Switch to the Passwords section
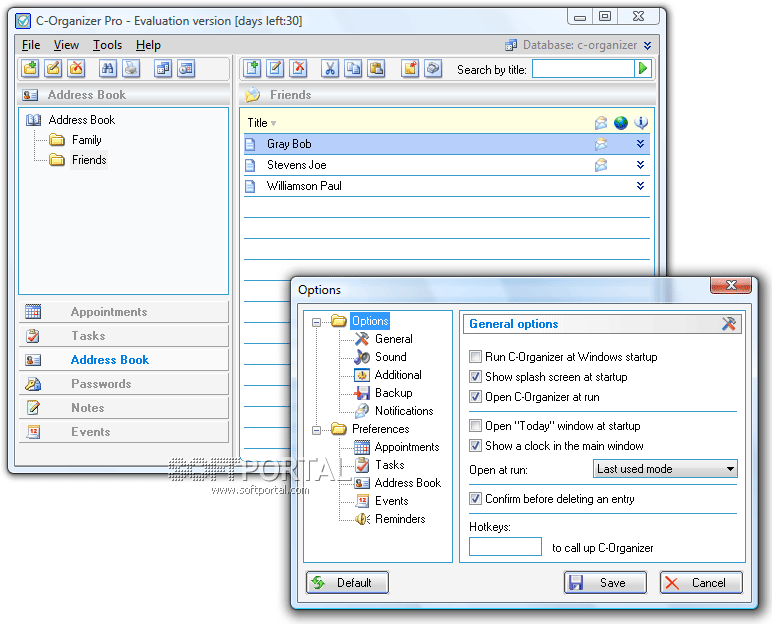The width and height of the screenshot is (772, 624). coord(124,384)
